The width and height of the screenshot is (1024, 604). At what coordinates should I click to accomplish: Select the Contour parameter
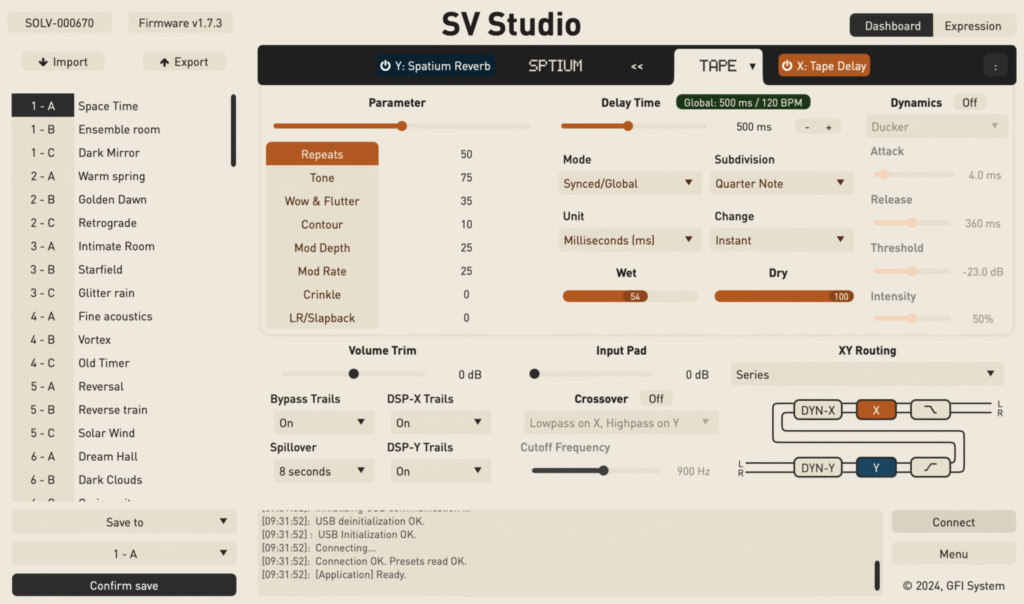322,225
